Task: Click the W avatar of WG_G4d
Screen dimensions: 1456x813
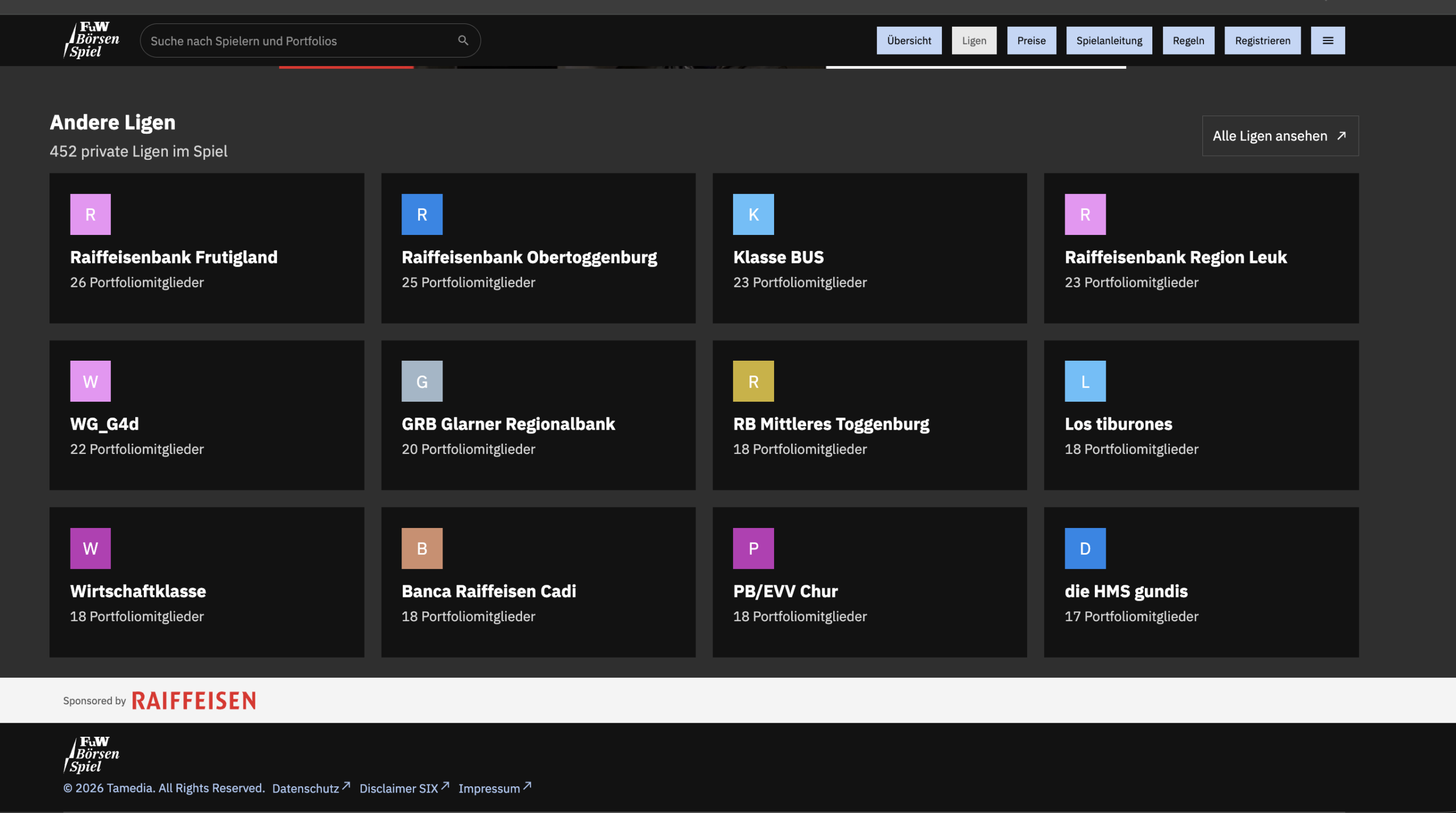Action: [x=90, y=381]
